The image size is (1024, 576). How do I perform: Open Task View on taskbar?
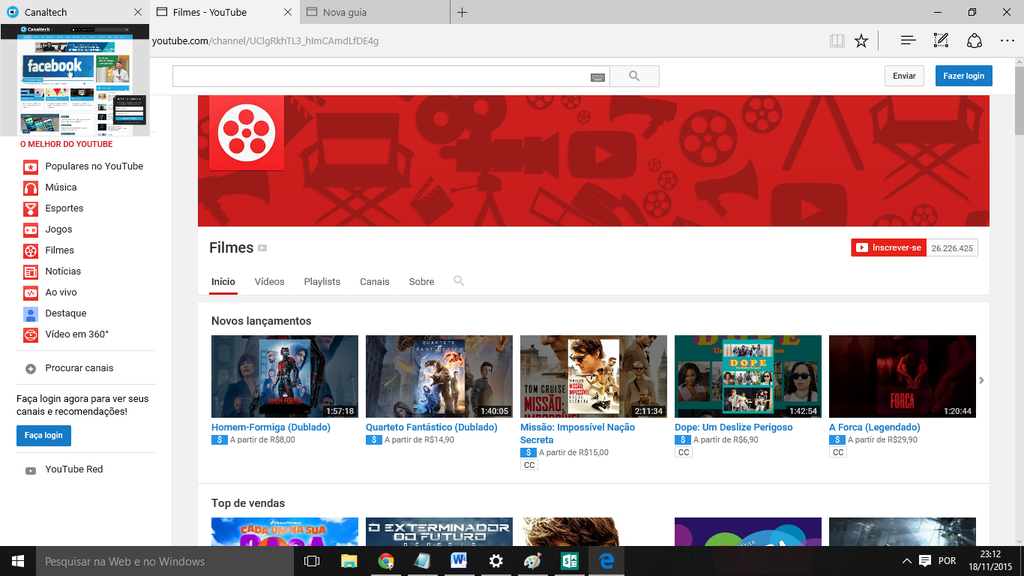[312, 561]
